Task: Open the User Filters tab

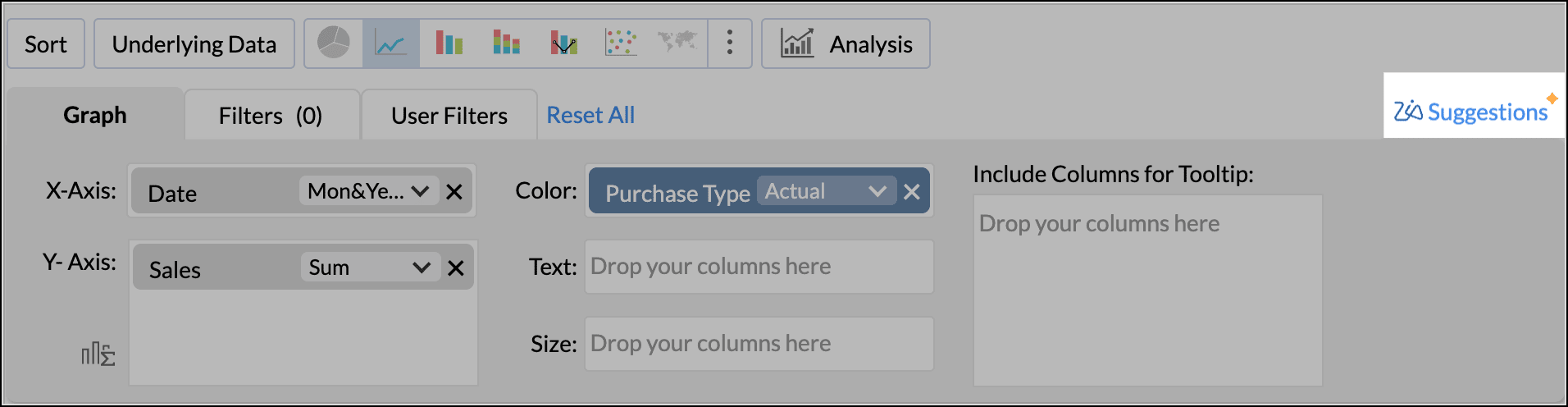Action: tap(449, 116)
